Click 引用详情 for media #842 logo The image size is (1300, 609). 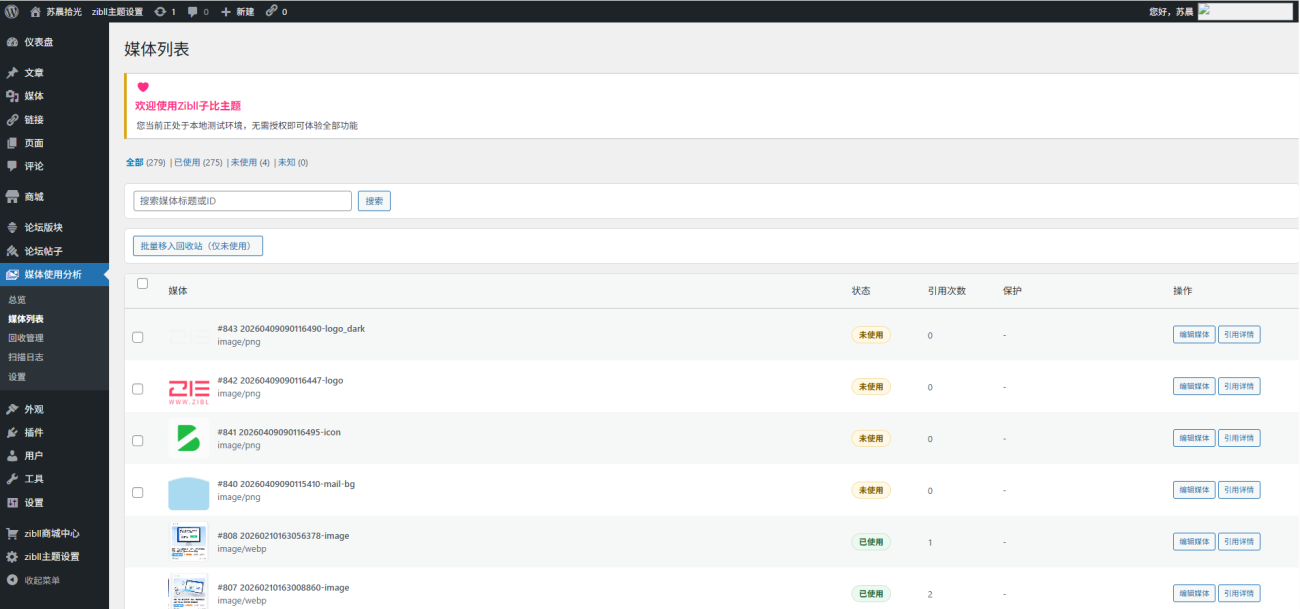(x=1239, y=386)
